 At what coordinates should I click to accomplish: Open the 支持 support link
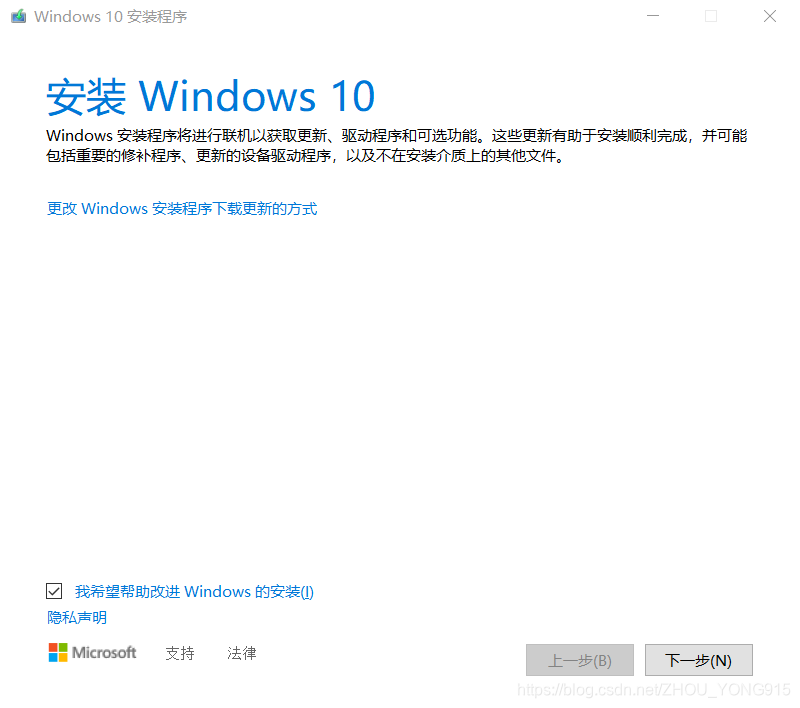pos(180,653)
